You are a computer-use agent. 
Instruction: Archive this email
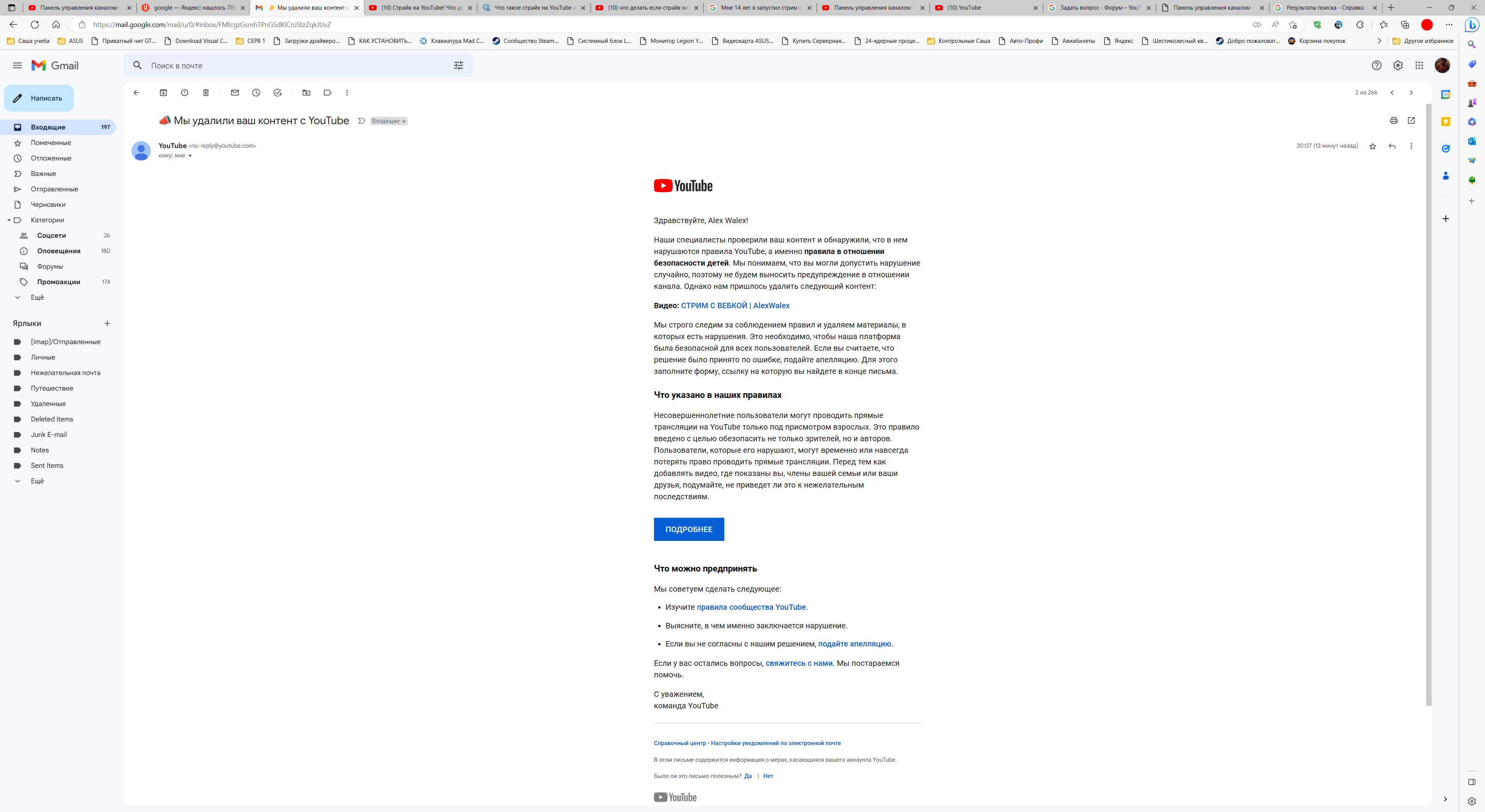click(163, 93)
